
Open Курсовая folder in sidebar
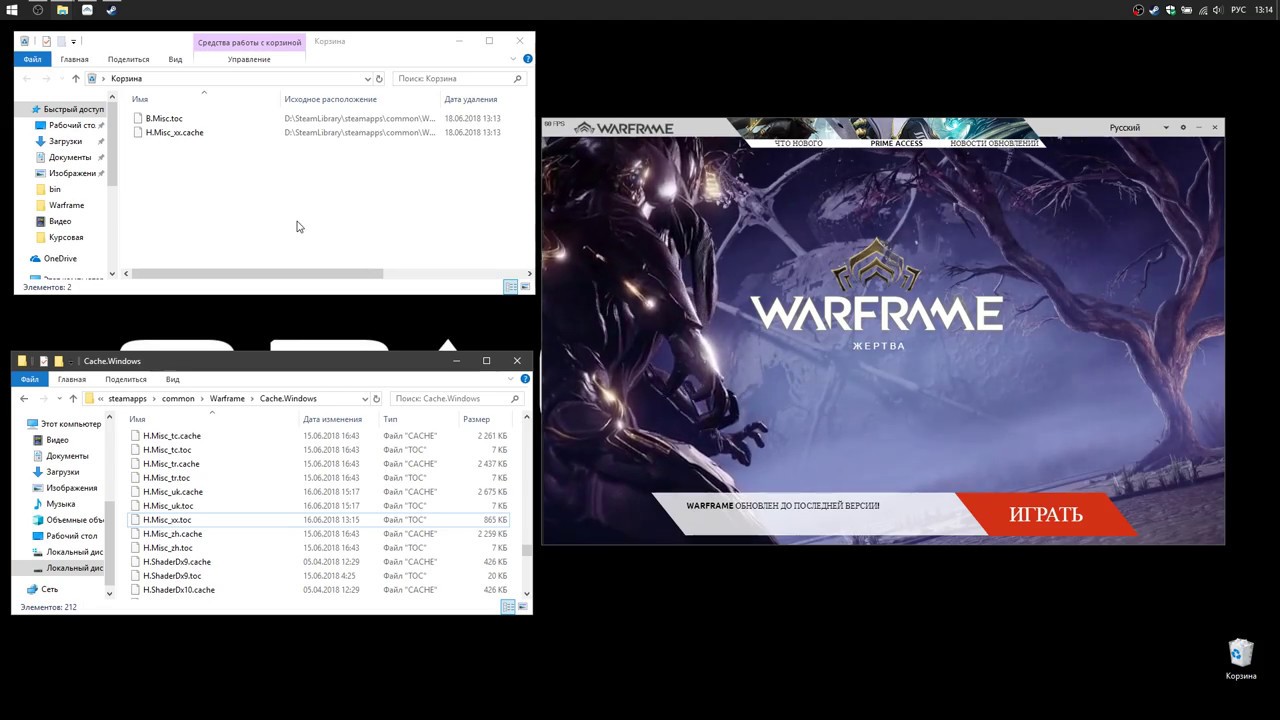pos(66,237)
